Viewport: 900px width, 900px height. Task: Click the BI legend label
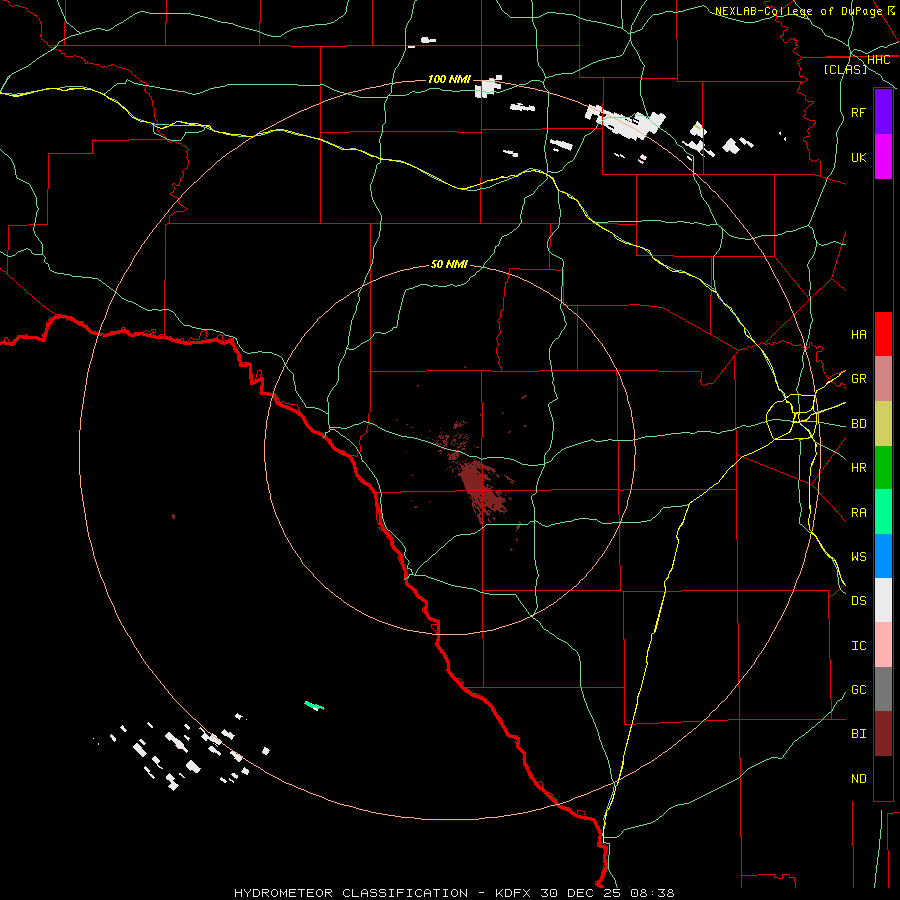(x=858, y=734)
